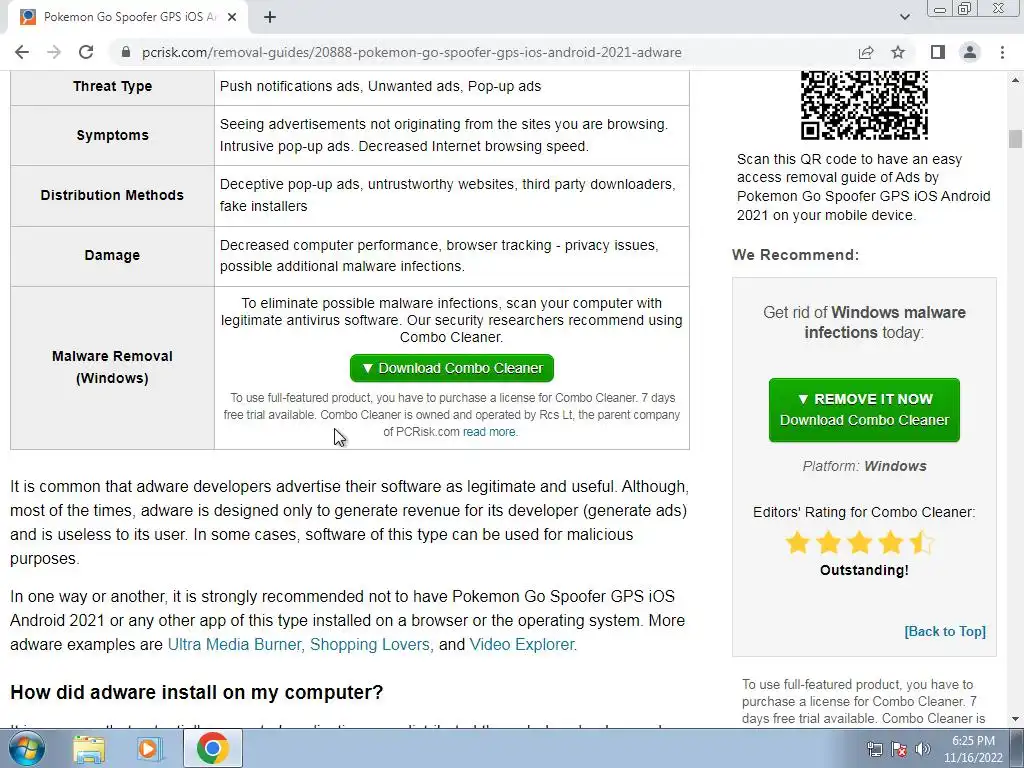Screen dimensions: 1024x768
Task: Jump via Back to Top link
Action: coord(945,632)
